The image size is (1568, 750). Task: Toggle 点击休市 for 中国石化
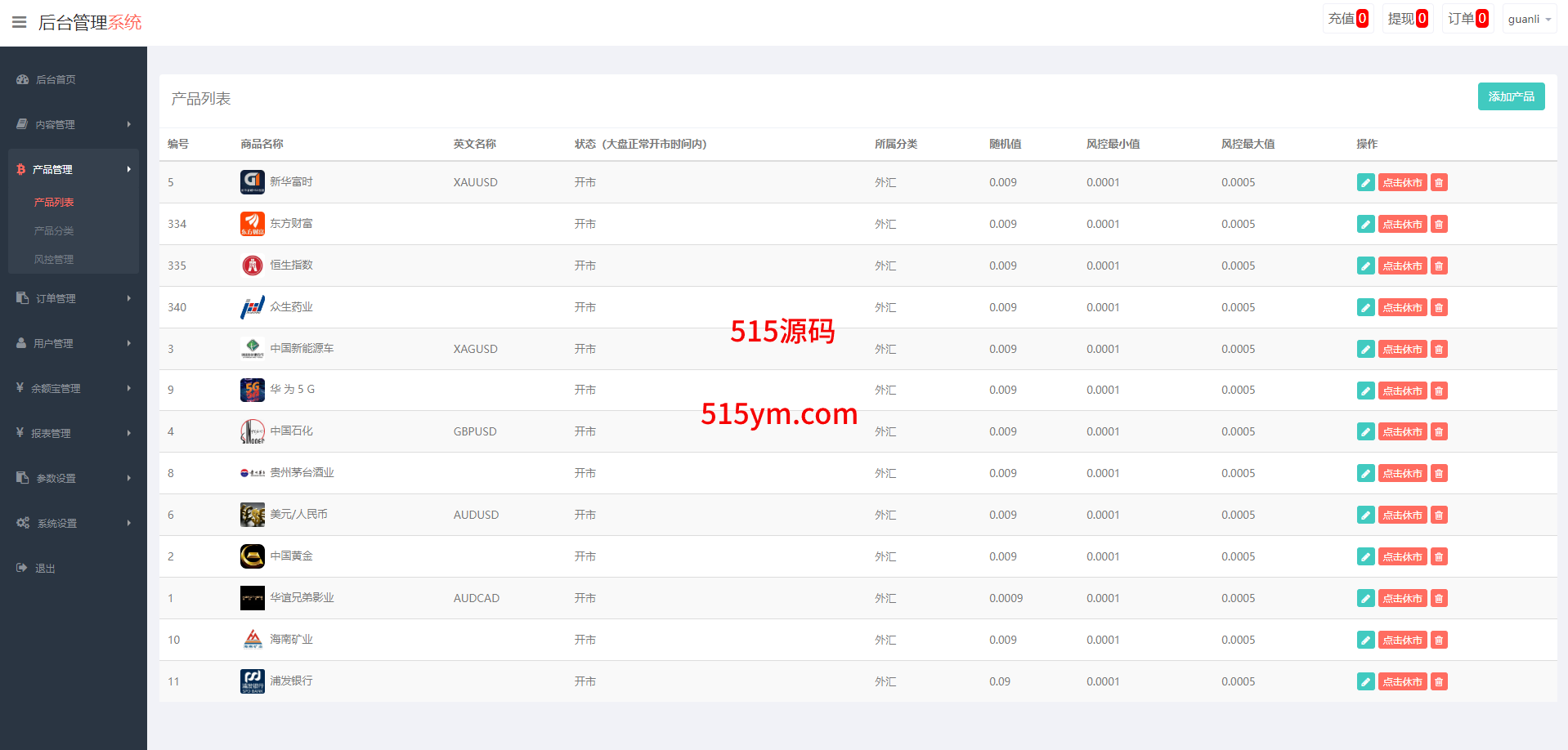[x=1402, y=431]
